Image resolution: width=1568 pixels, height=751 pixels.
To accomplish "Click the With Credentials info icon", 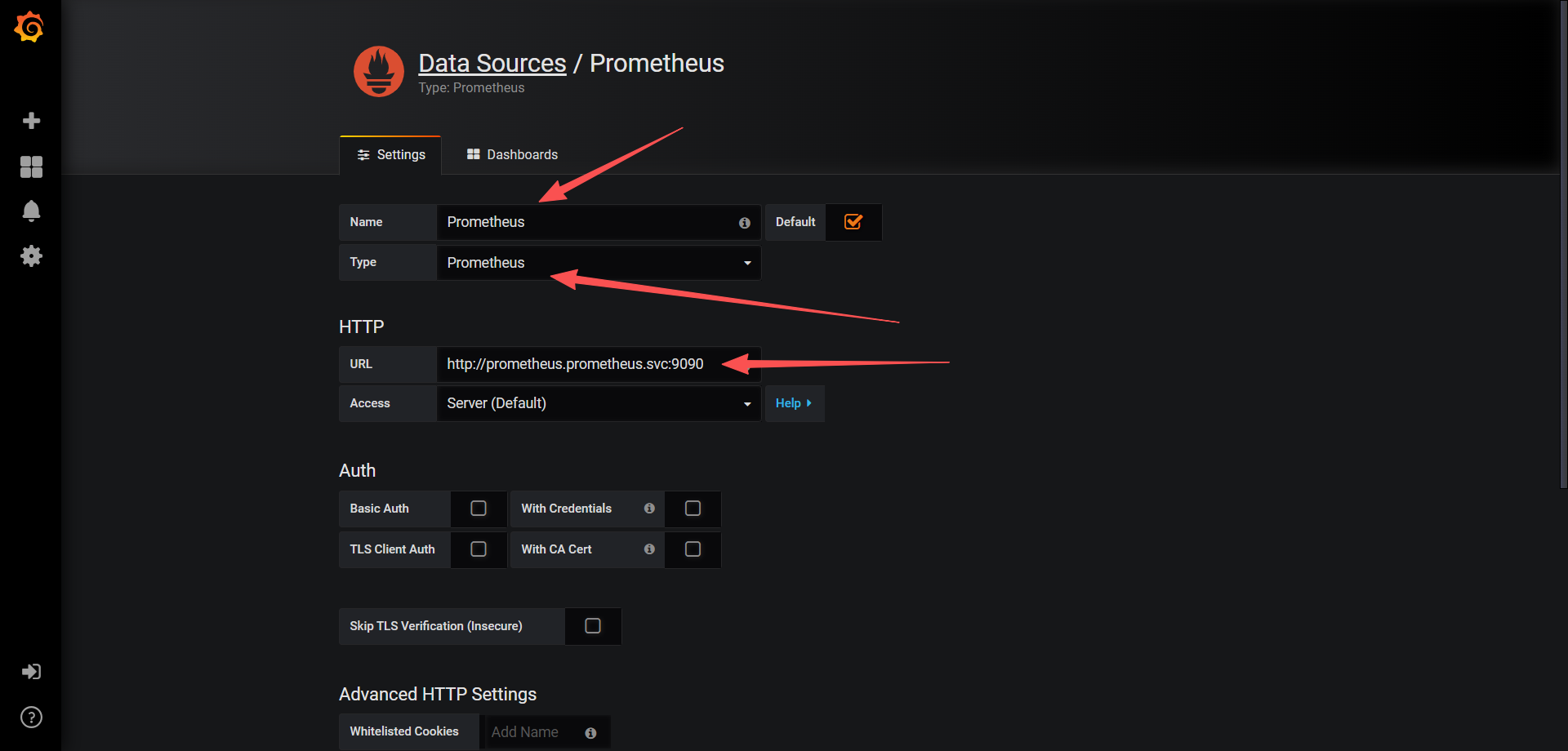I will (x=649, y=509).
